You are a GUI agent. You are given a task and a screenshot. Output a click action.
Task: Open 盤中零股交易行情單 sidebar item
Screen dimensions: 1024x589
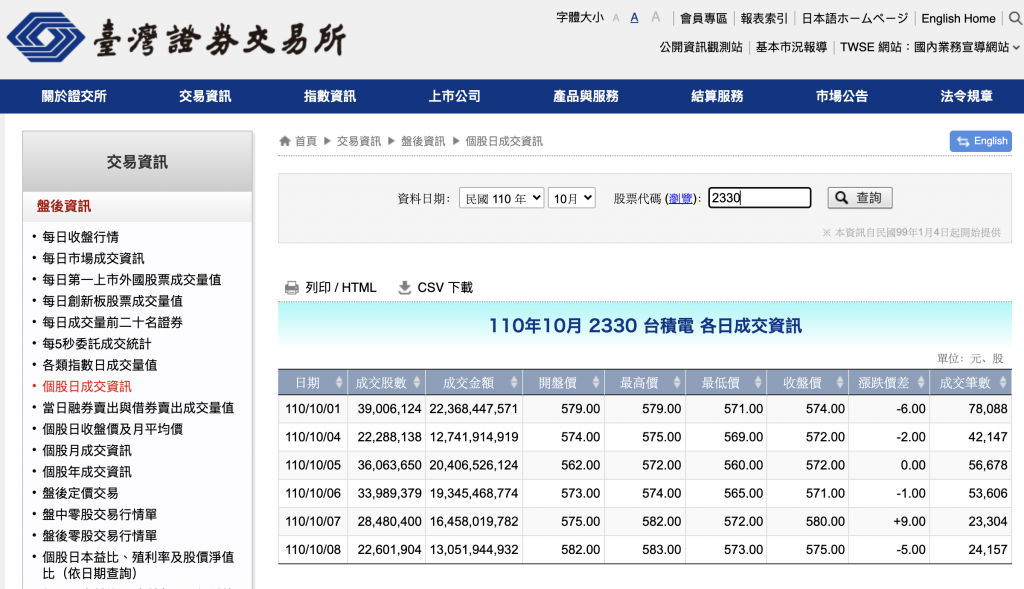[x=99, y=515]
